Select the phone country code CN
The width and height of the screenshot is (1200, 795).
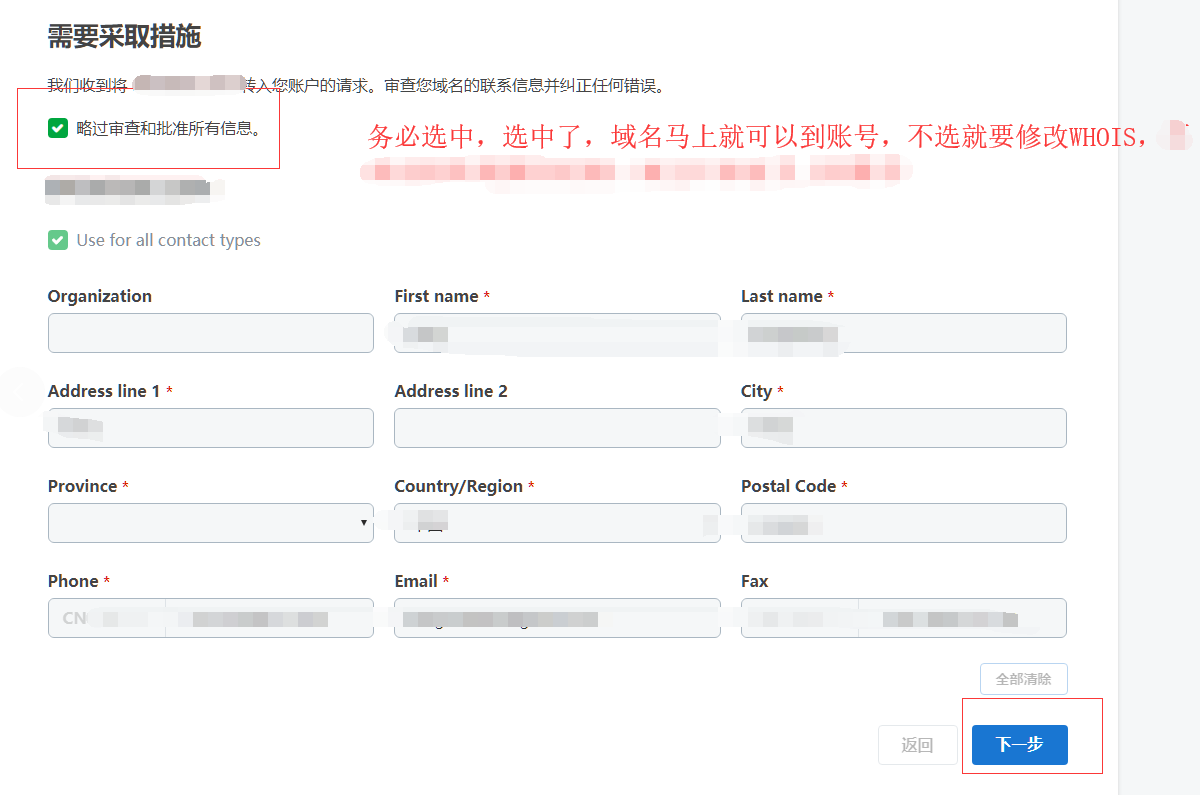coord(106,618)
